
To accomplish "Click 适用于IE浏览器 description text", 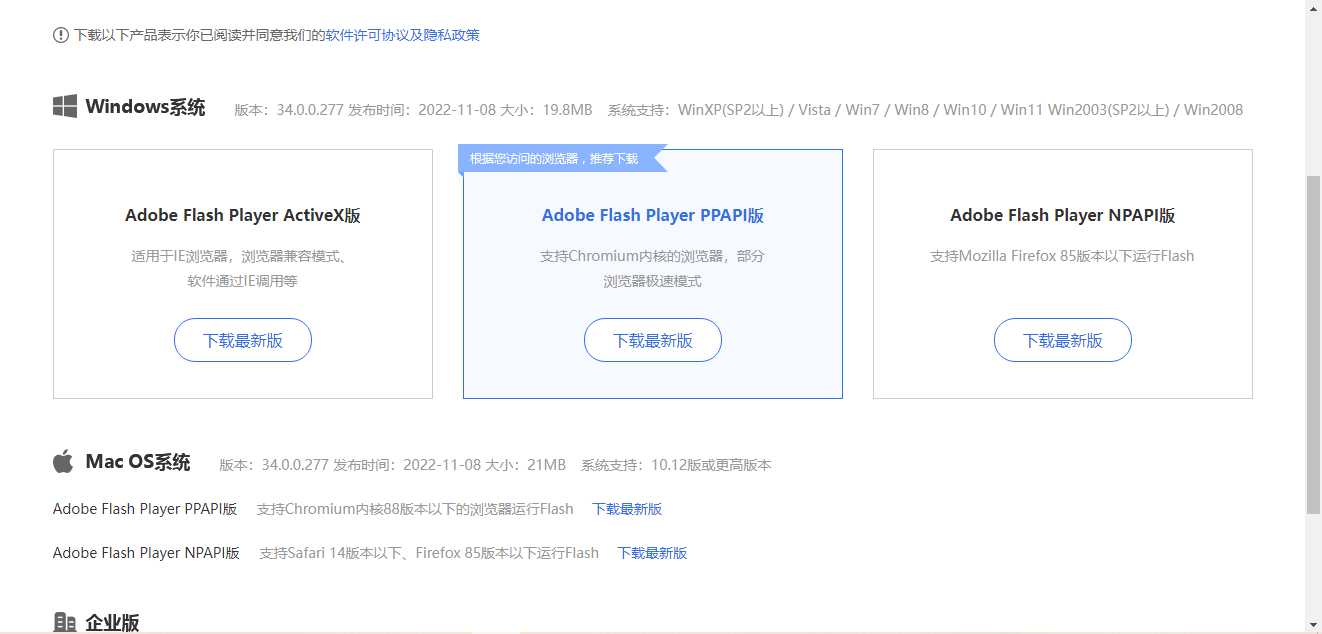I will pos(243,268).
